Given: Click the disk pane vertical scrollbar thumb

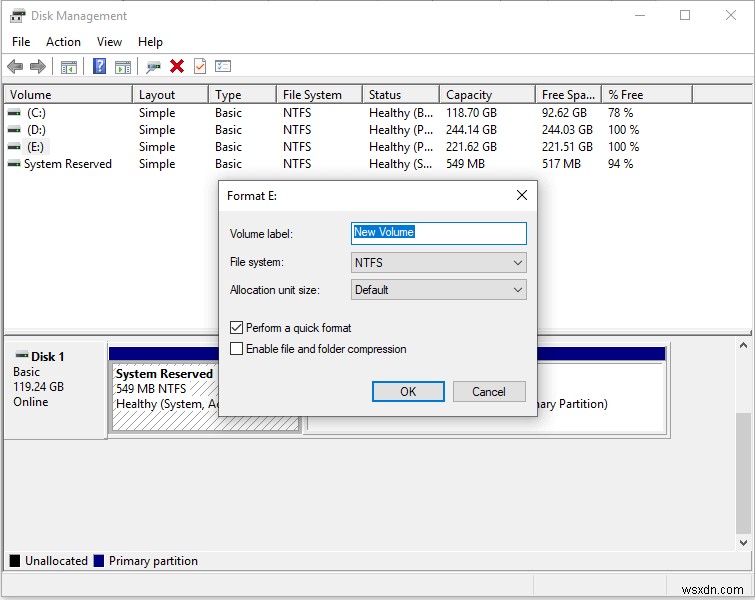Looking at the screenshot, I should (743, 473).
